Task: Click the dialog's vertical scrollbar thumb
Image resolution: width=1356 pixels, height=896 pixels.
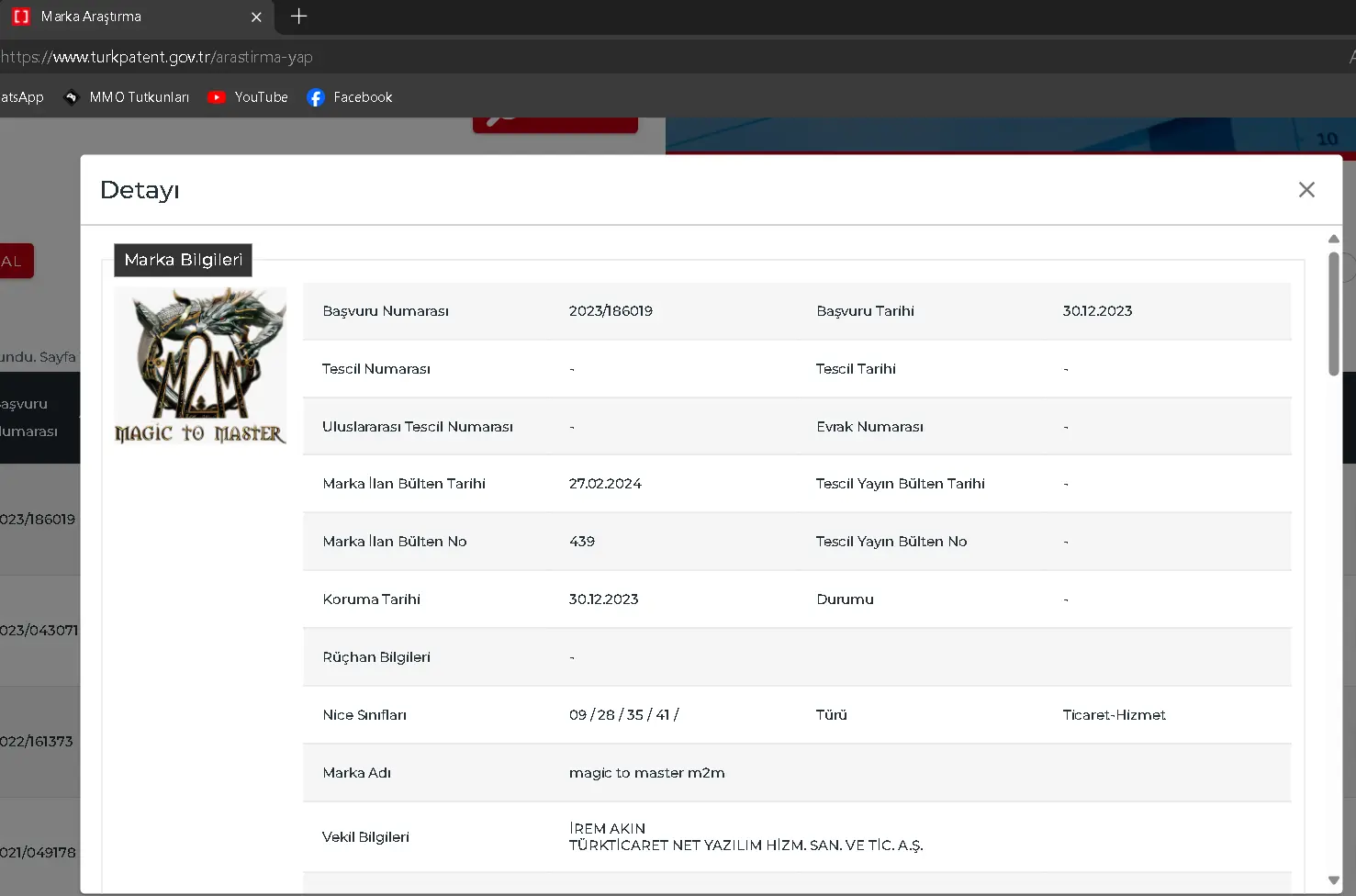Action: coord(1333,312)
